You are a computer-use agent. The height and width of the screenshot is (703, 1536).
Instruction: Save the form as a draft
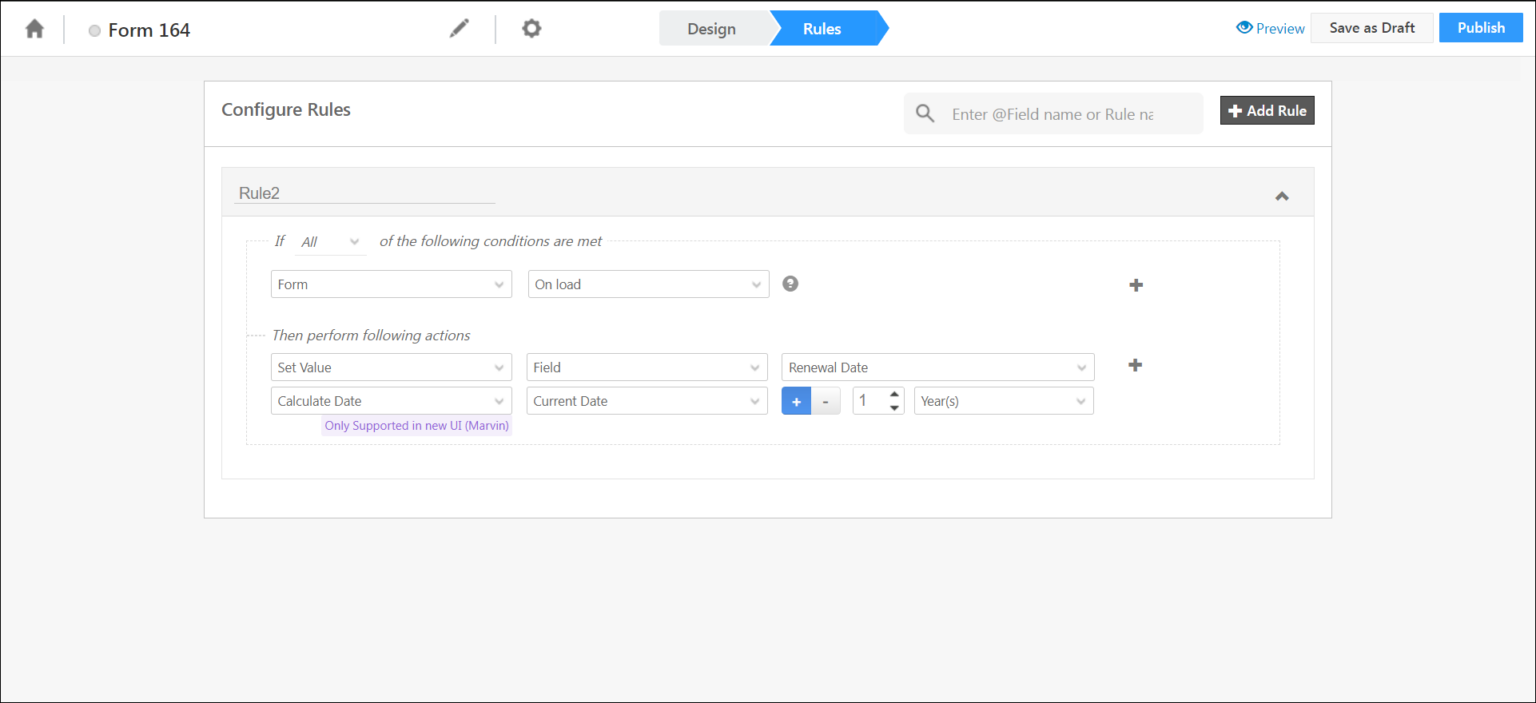(x=1371, y=27)
